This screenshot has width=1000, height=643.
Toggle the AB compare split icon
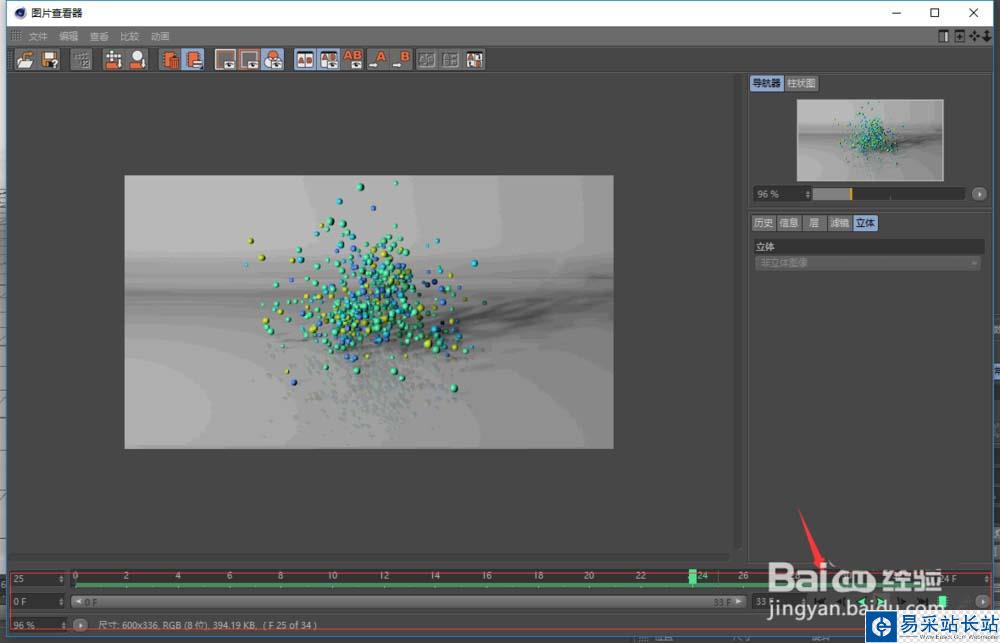[305, 60]
